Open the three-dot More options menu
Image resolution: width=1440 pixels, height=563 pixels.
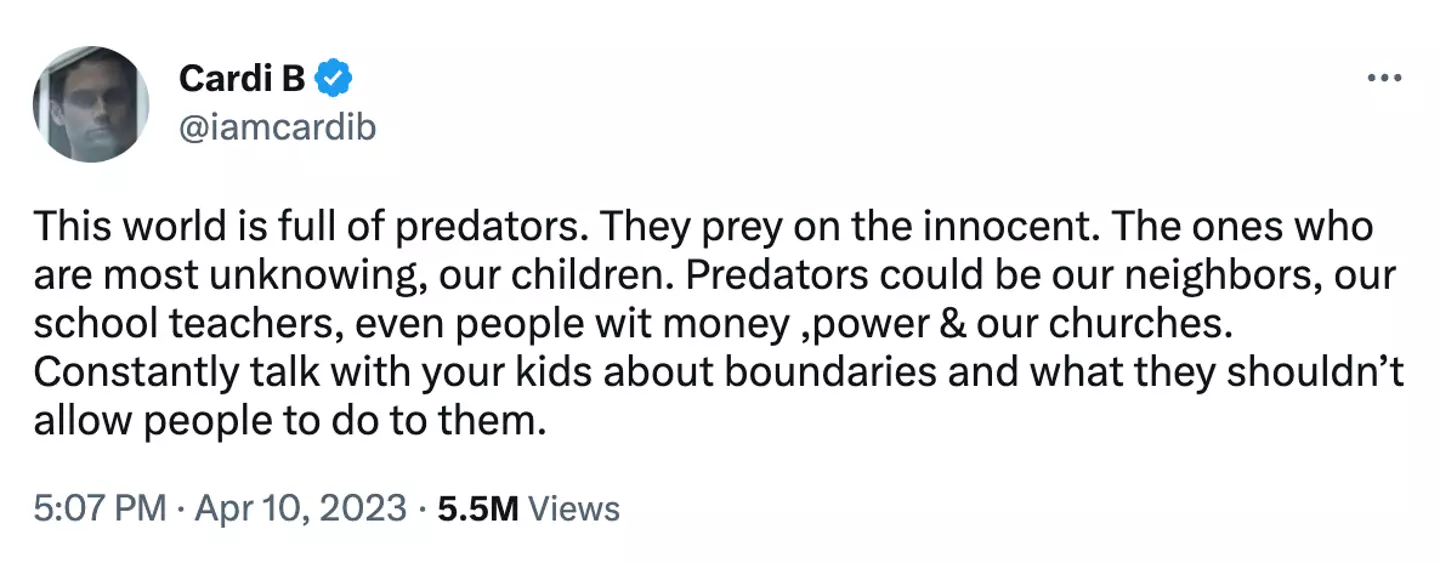(x=1384, y=79)
